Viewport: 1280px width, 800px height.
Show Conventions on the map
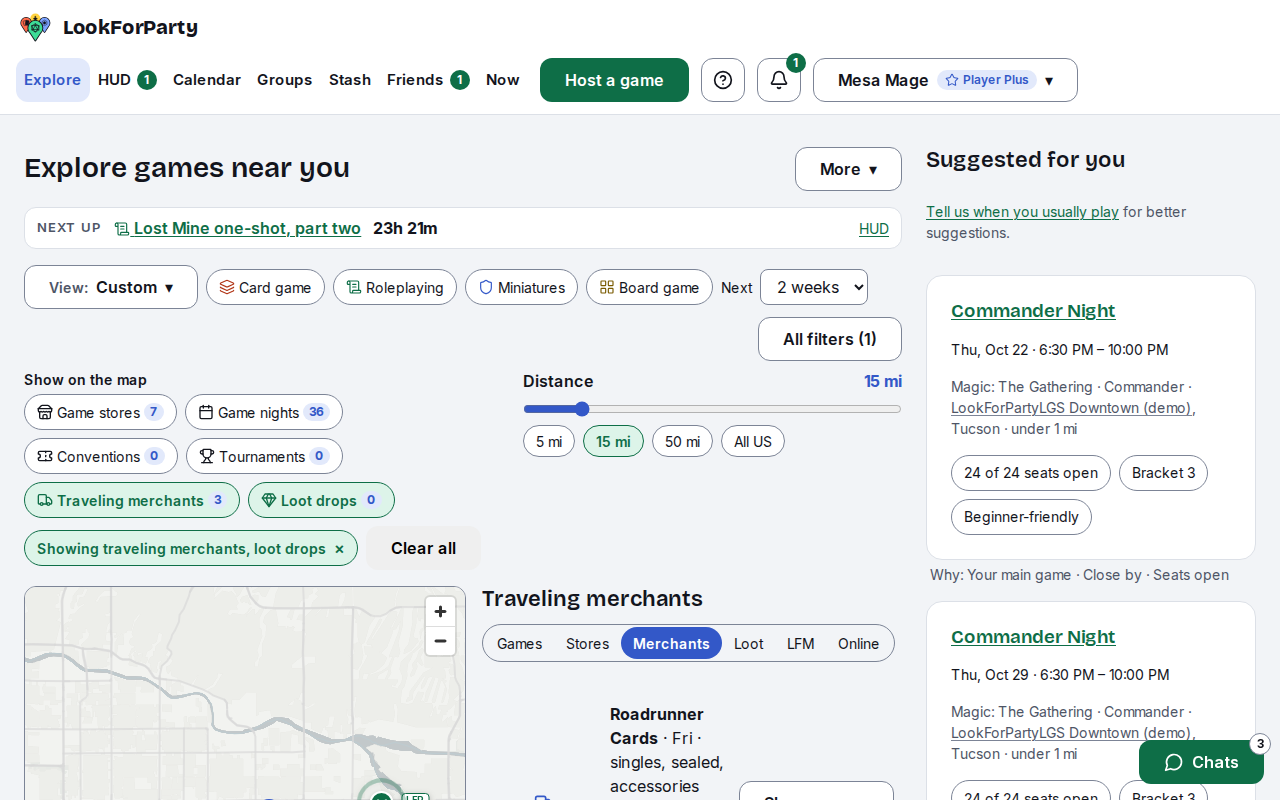(x=101, y=456)
